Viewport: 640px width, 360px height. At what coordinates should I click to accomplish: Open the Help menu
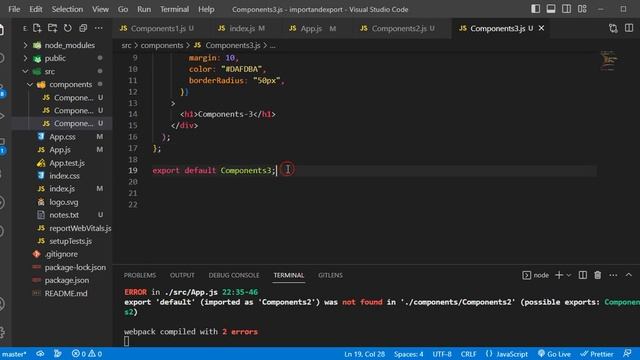click(206, 9)
